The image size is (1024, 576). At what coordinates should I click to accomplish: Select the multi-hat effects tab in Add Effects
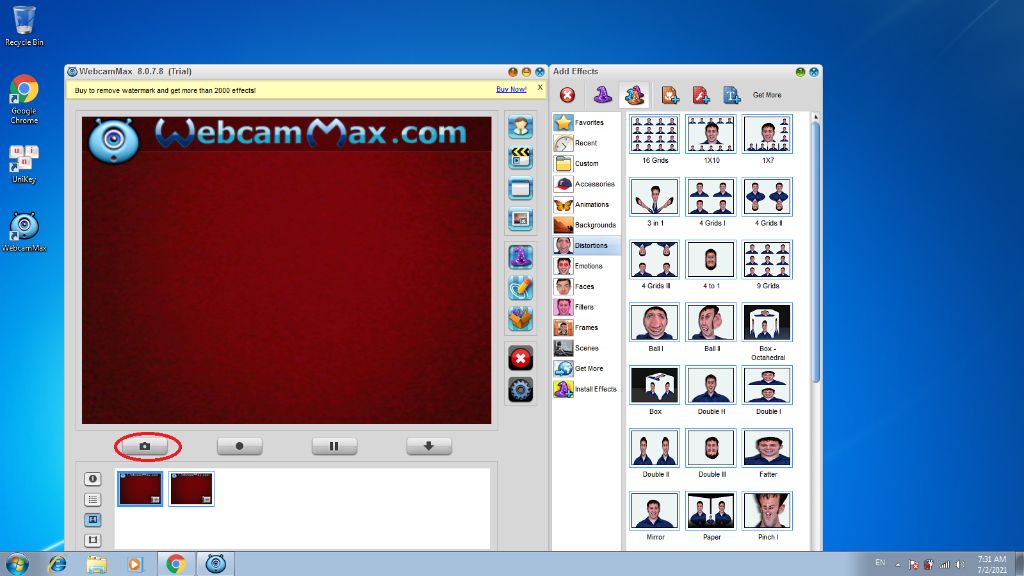635,95
